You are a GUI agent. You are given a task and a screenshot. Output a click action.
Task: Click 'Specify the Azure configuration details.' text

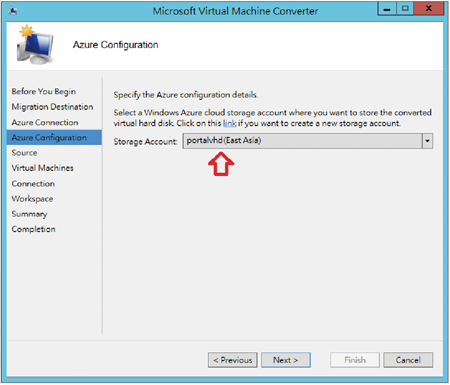pos(186,95)
